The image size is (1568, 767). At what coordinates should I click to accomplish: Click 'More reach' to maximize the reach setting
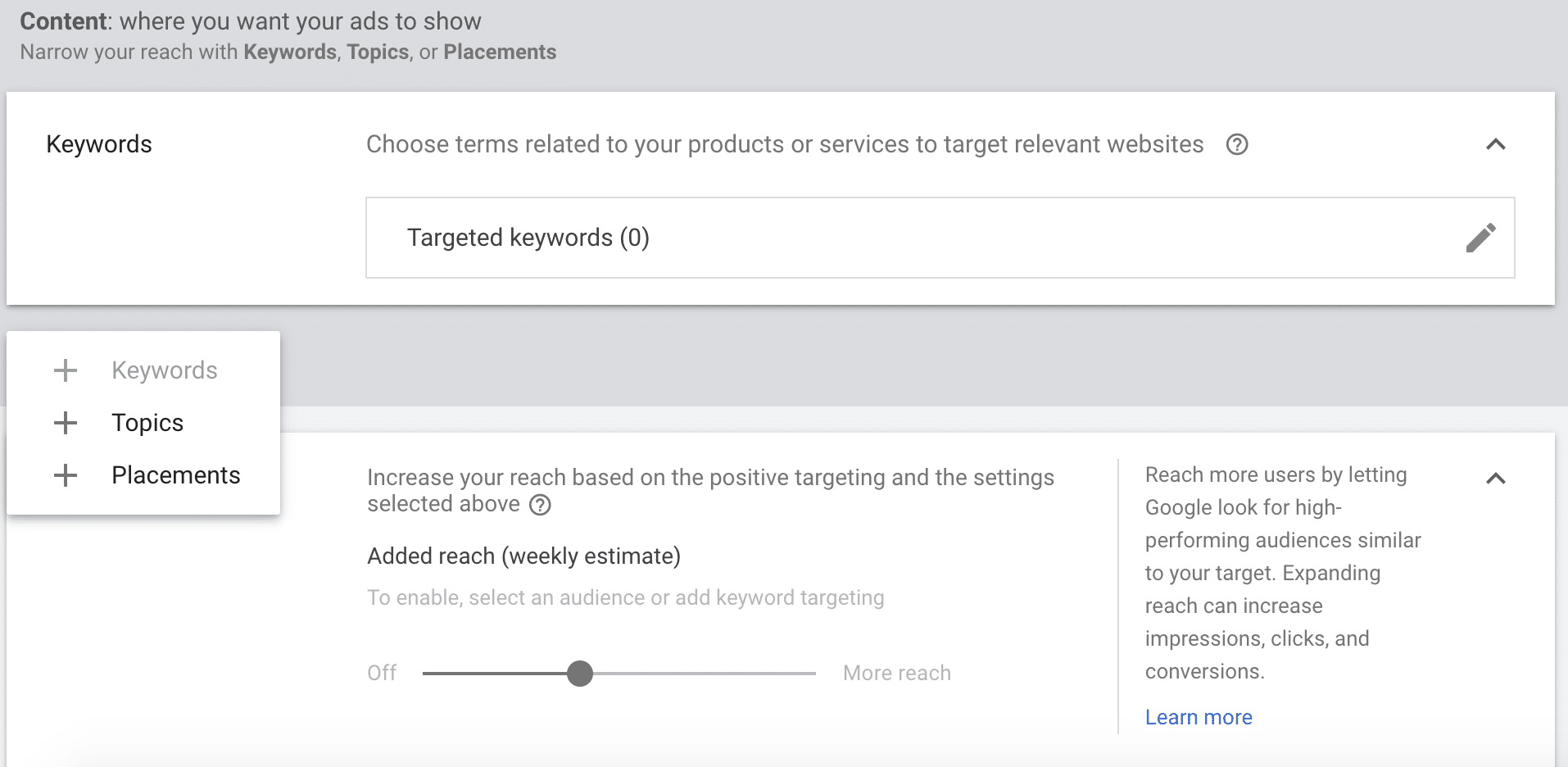tap(896, 672)
